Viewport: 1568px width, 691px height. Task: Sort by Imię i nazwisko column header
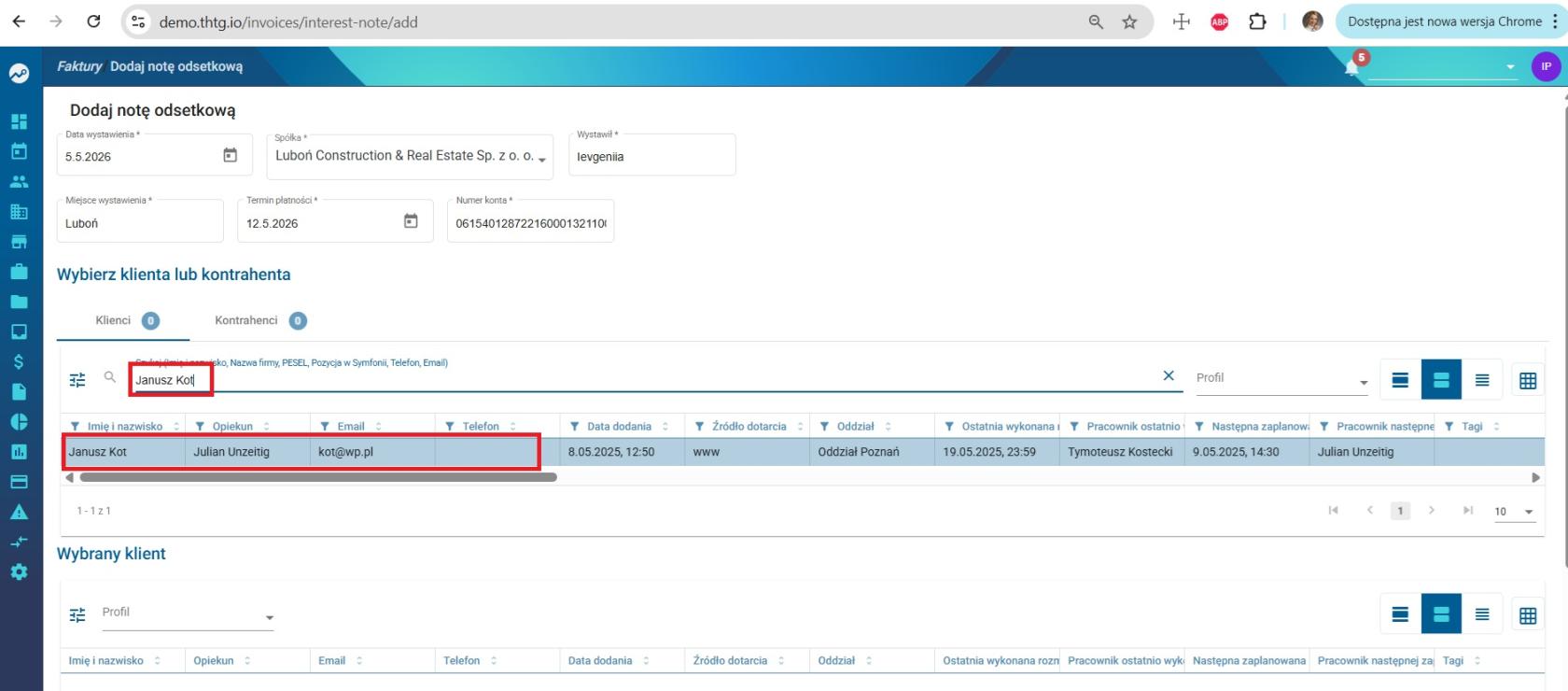(x=125, y=426)
